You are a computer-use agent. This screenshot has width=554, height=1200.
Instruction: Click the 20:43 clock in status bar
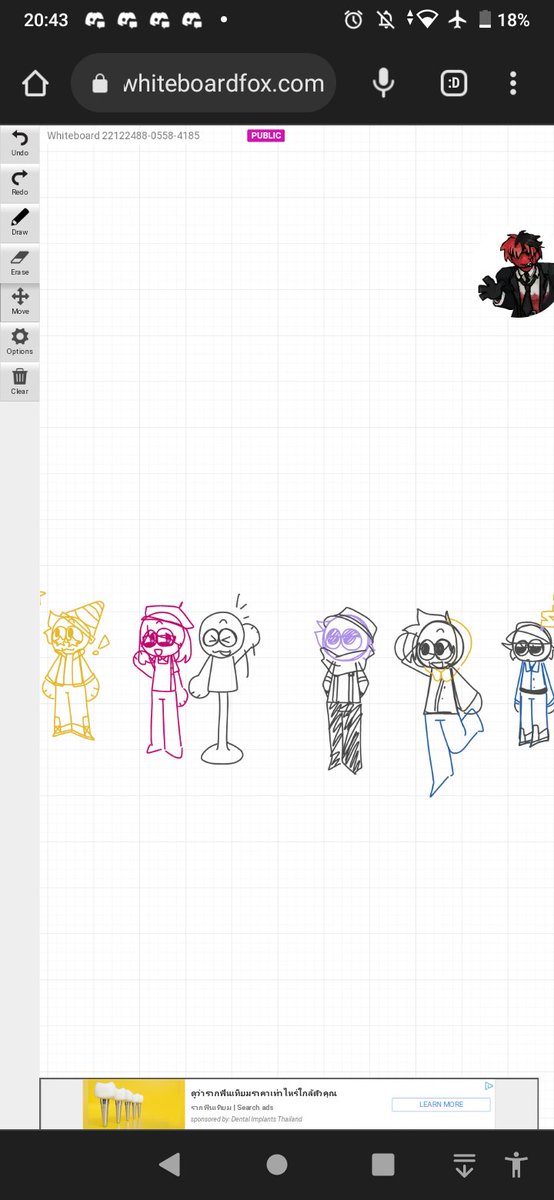point(46,19)
